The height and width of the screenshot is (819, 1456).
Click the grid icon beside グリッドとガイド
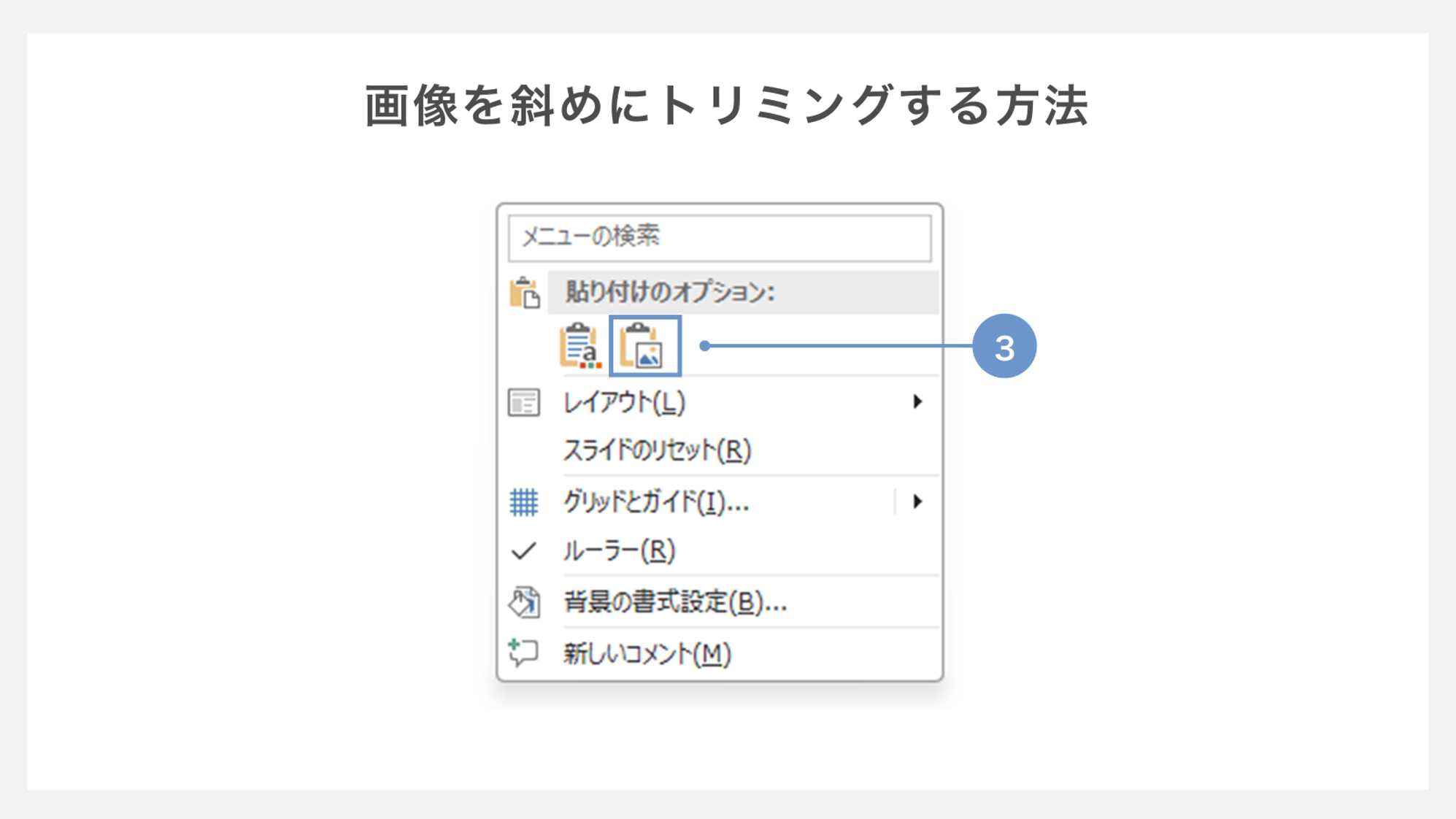tap(523, 502)
